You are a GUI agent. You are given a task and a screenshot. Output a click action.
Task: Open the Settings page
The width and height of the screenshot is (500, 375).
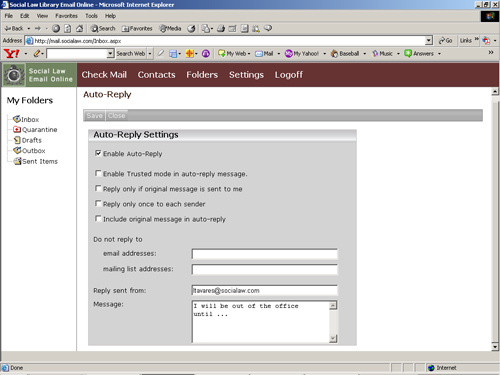coord(246,75)
